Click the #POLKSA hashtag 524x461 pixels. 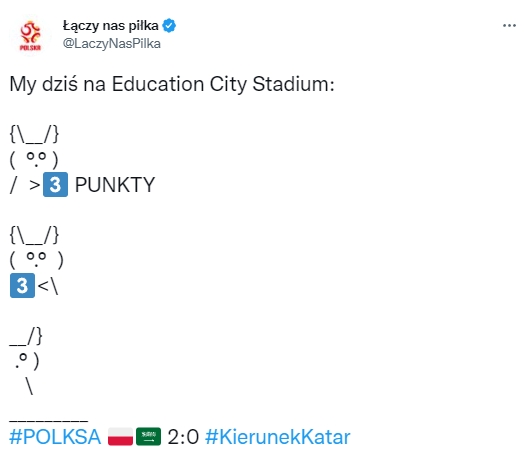point(55,437)
